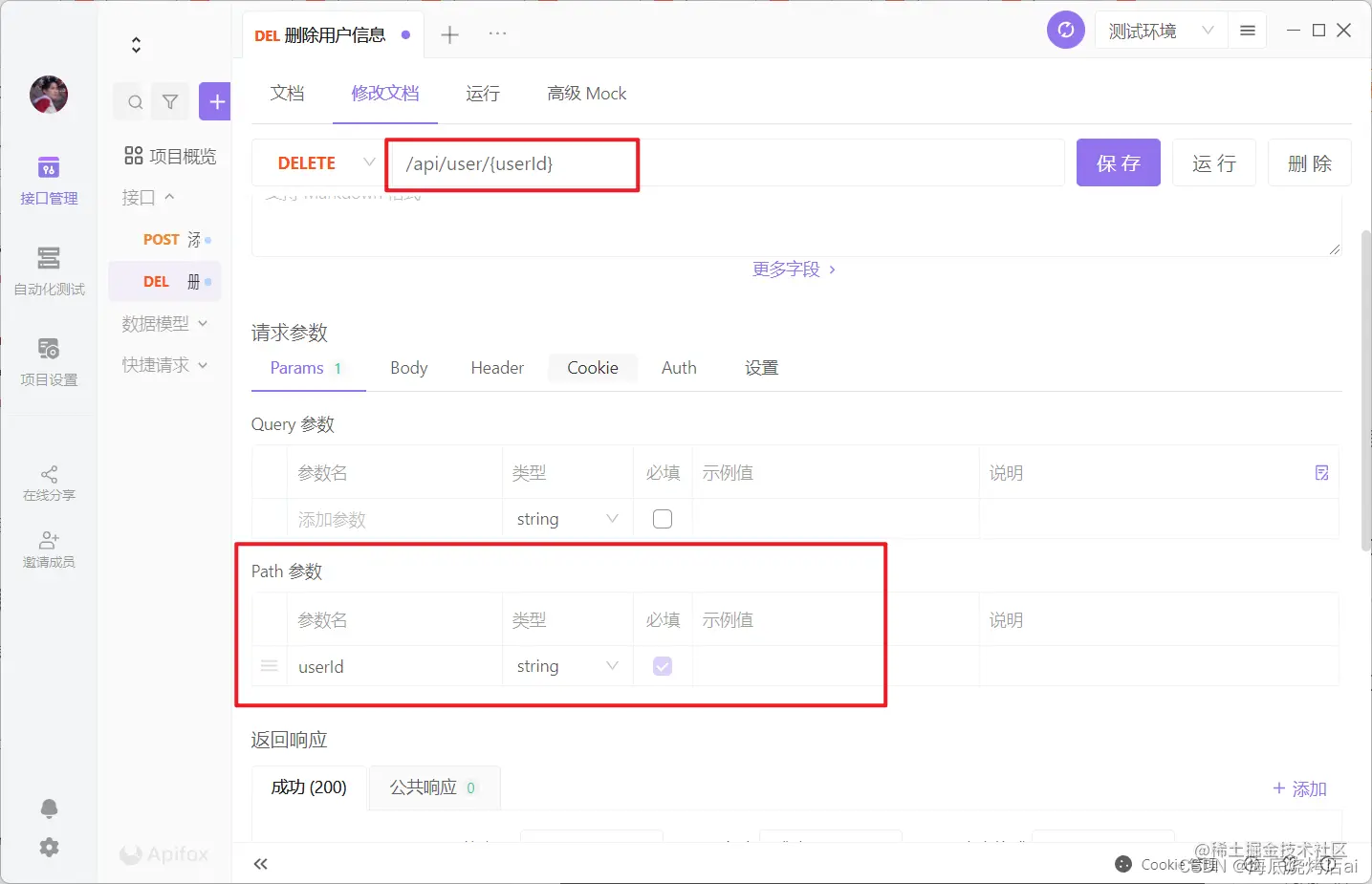
Task: Open the search icon above API list
Action: tap(134, 100)
